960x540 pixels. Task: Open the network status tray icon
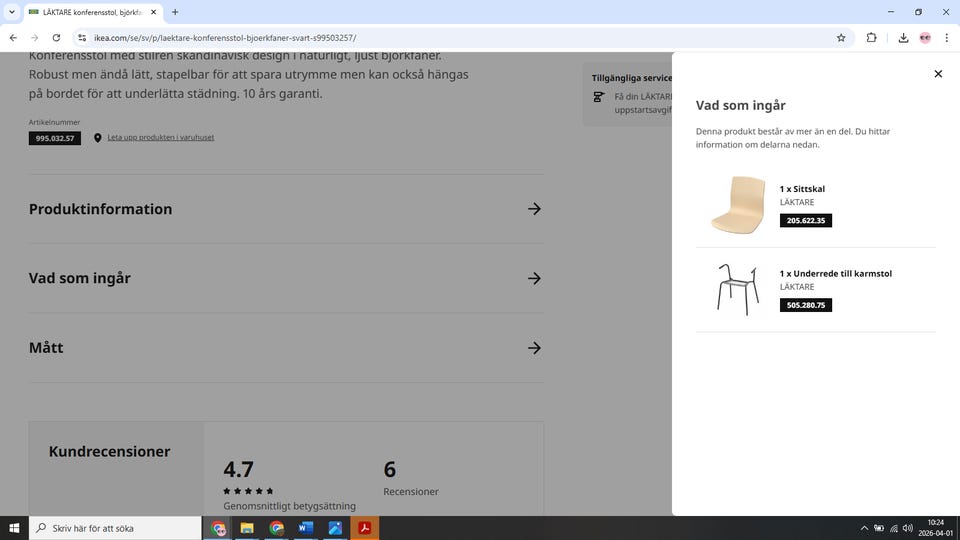pyautogui.click(x=893, y=528)
